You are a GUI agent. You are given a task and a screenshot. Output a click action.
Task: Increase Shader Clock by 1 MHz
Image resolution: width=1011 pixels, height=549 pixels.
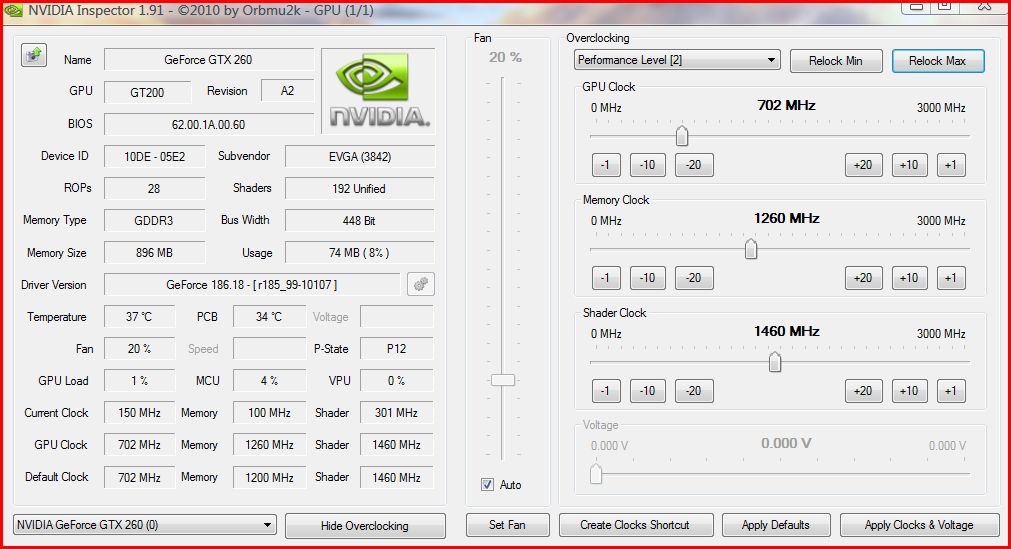[x=951, y=391]
